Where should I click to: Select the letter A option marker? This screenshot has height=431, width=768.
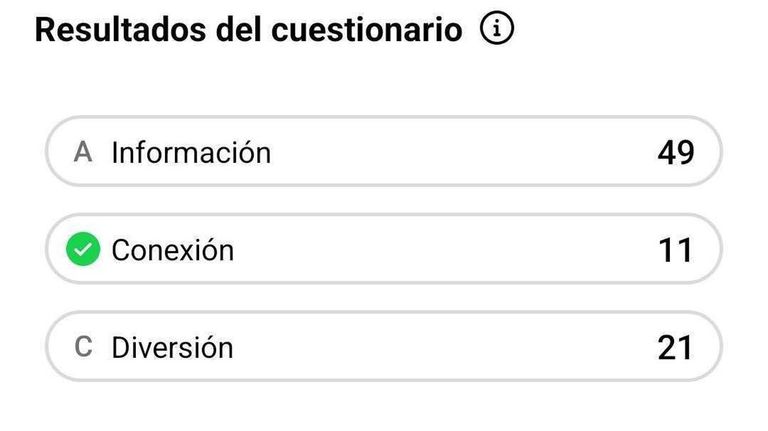tap(83, 151)
